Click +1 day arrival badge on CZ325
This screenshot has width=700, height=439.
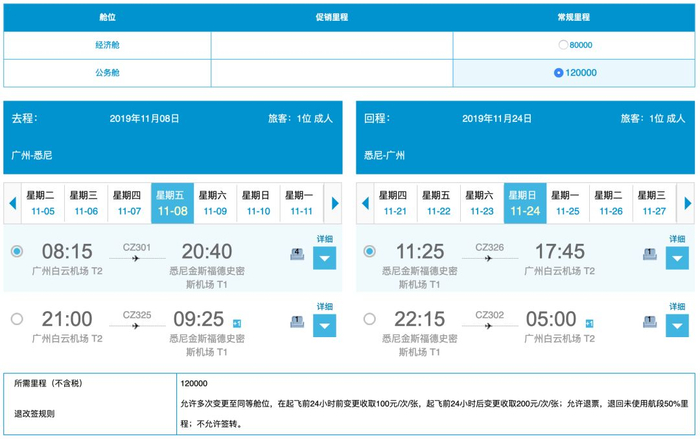point(236,323)
